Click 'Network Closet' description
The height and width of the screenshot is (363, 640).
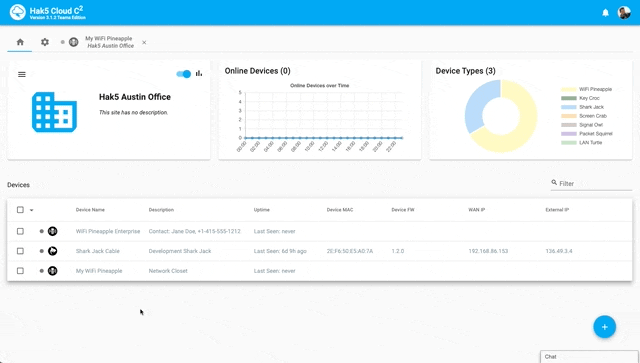[168, 271]
